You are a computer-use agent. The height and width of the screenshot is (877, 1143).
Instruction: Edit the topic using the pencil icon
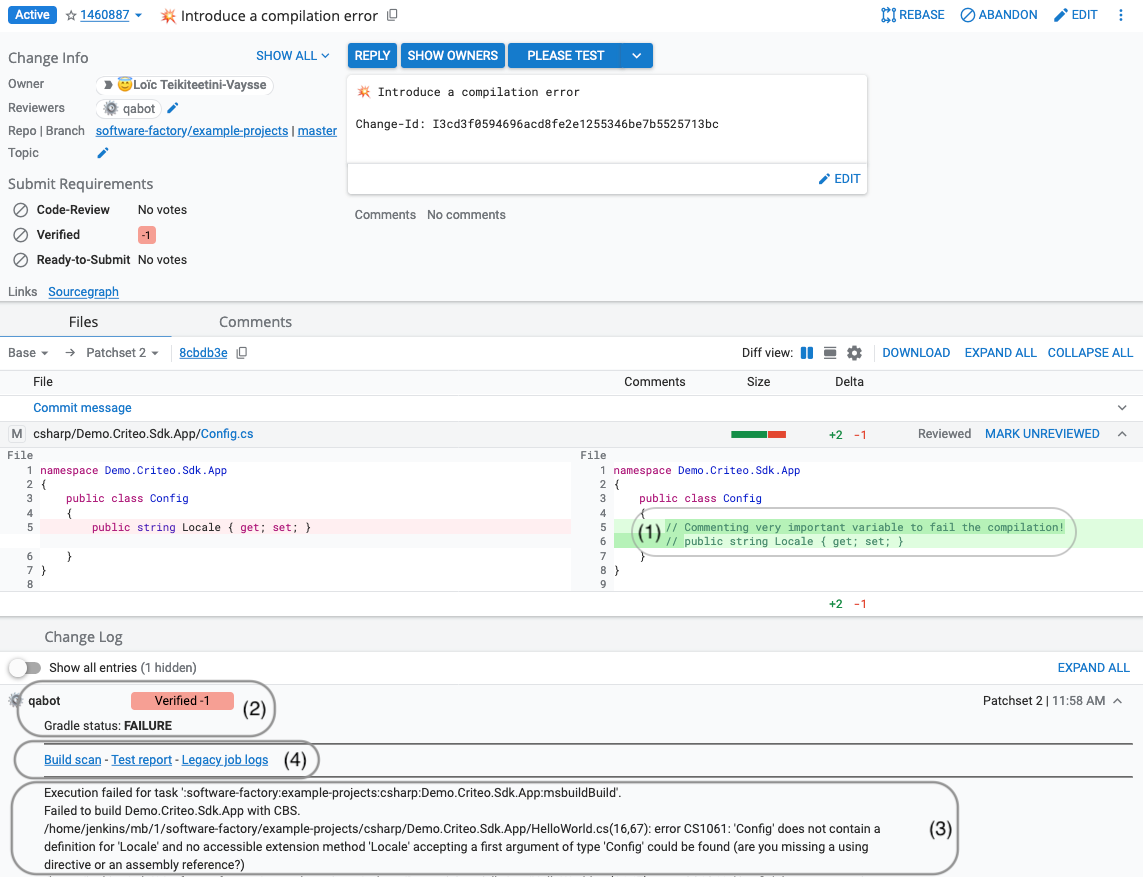click(x=102, y=153)
